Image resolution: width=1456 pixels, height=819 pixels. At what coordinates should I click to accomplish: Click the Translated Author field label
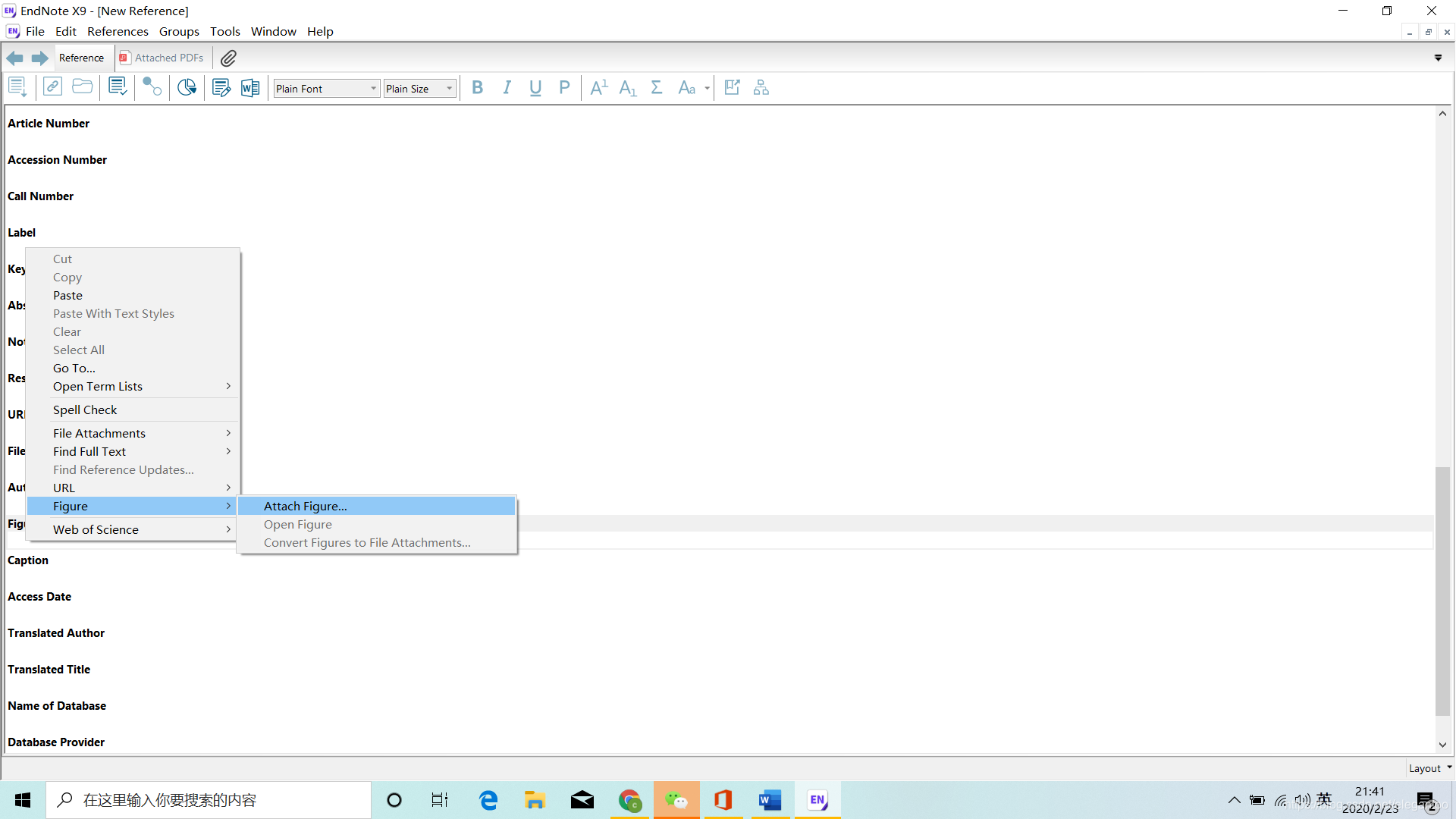point(56,632)
